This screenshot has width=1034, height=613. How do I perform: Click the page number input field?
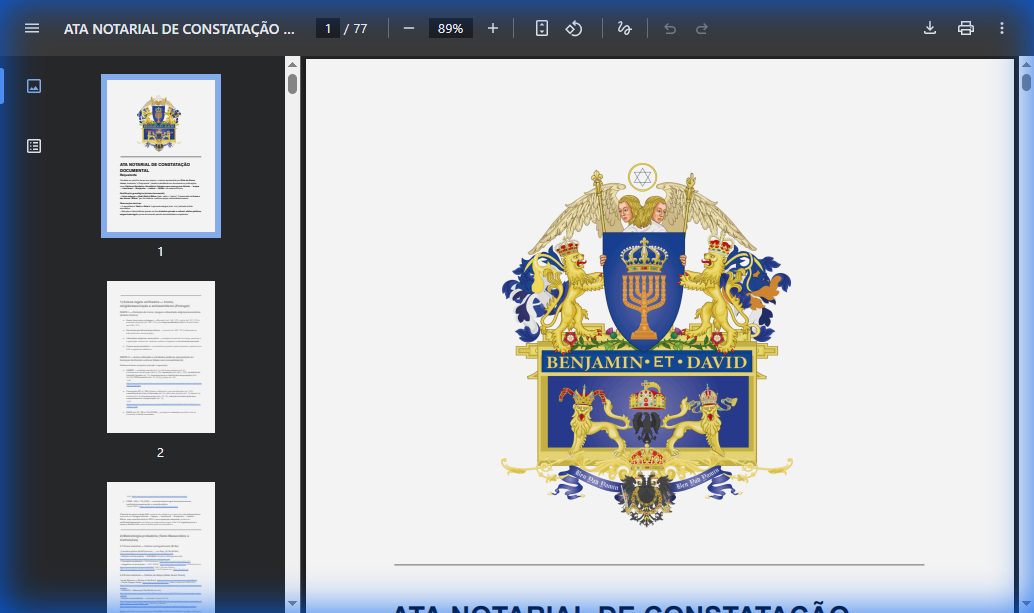327,28
